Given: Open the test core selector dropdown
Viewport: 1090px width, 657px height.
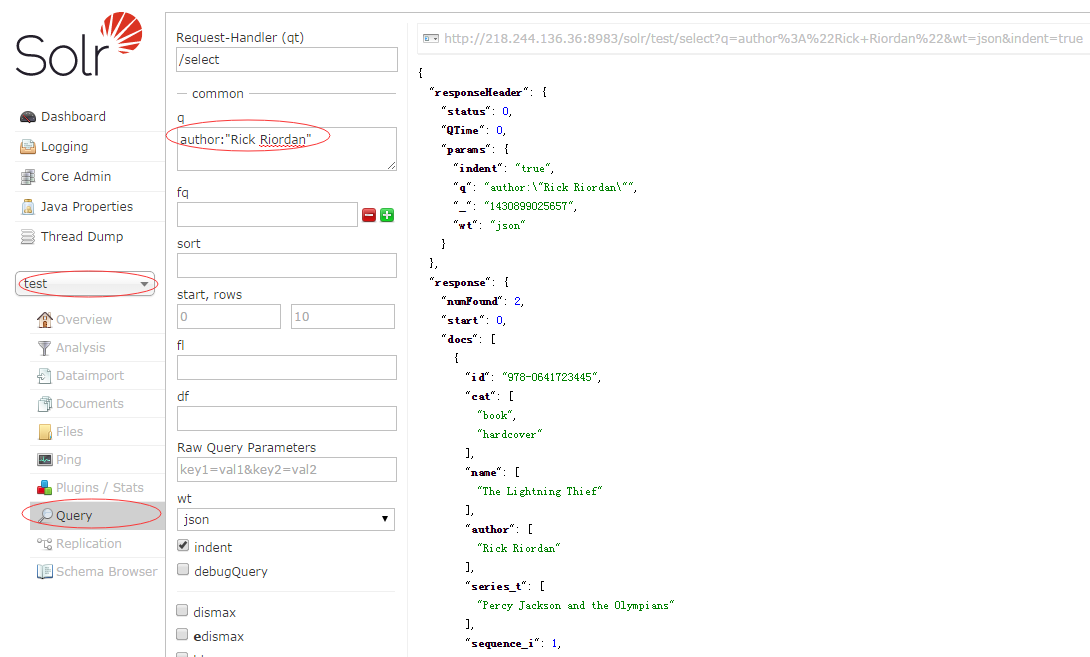Looking at the screenshot, I should 86,284.
